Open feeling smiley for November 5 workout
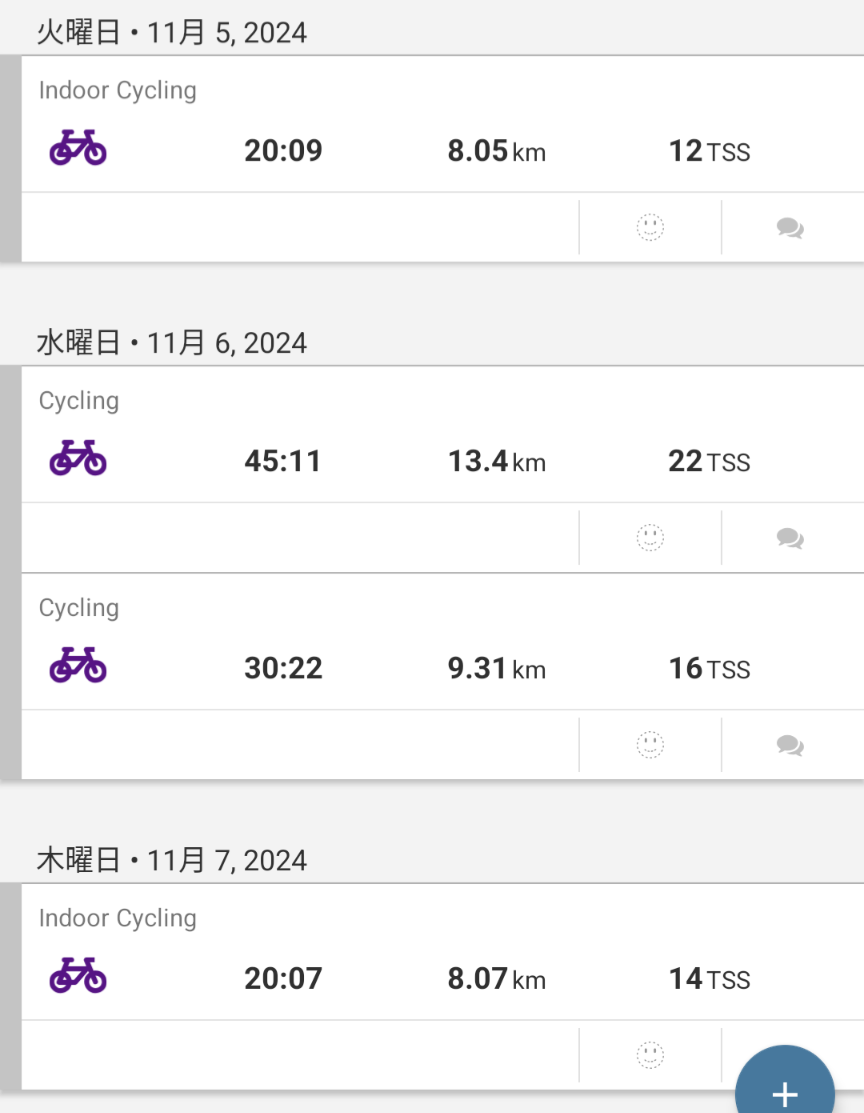The width and height of the screenshot is (864, 1113). [x=650, y=228]
